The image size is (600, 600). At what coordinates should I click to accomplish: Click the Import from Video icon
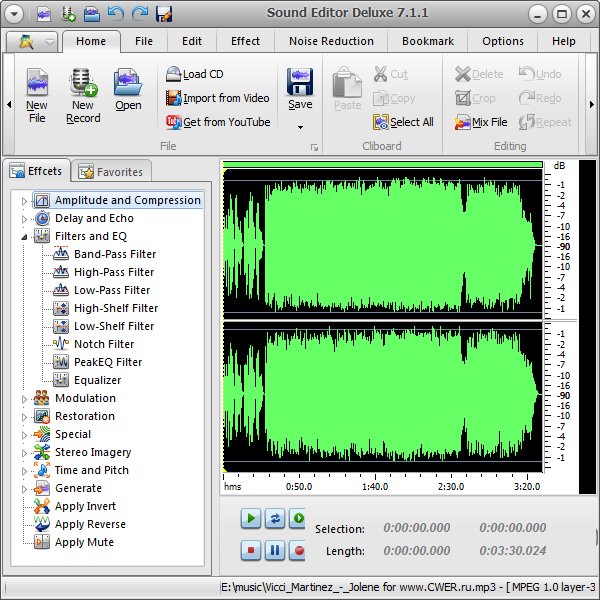[x=173, y=98]
